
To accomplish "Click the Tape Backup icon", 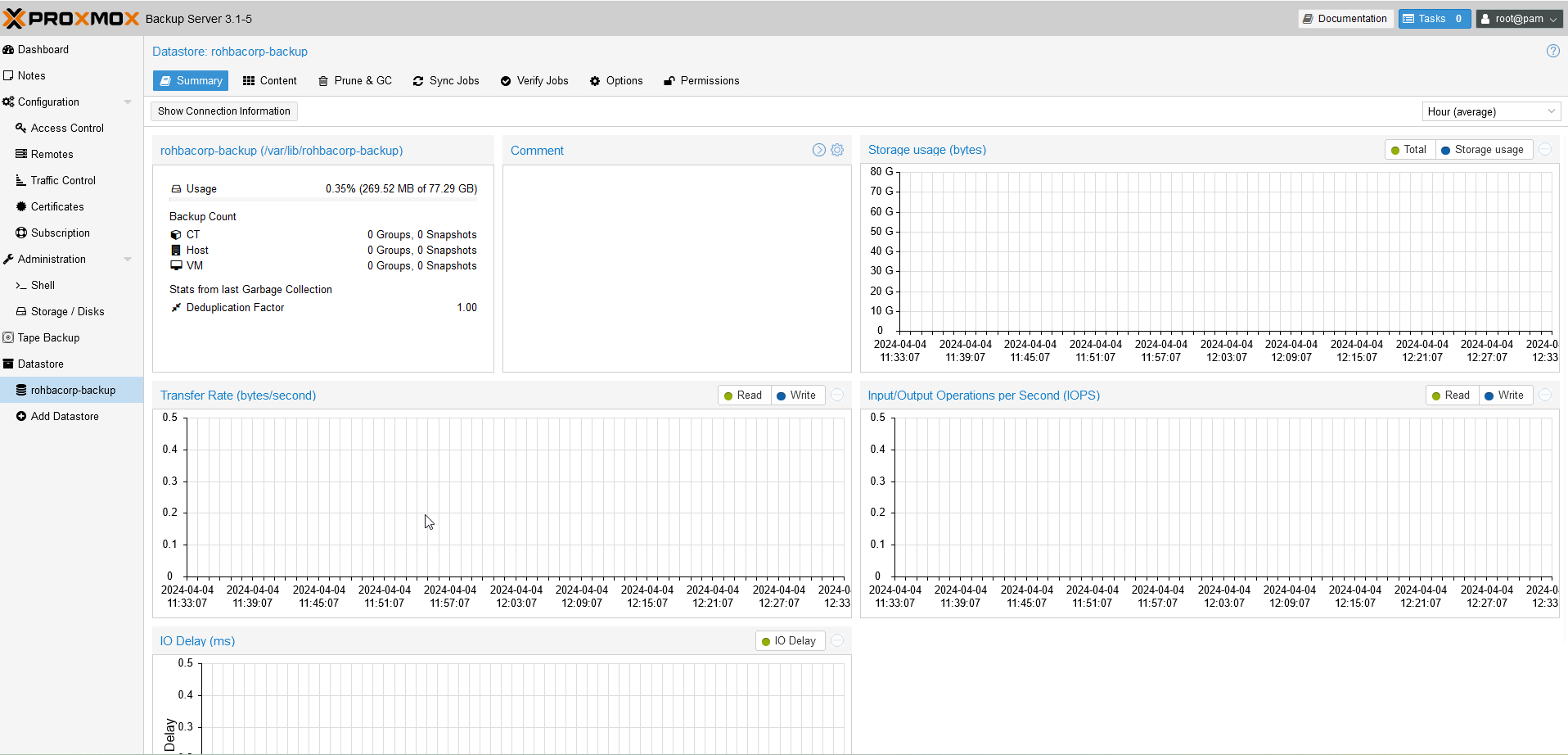I will point(8,337).
